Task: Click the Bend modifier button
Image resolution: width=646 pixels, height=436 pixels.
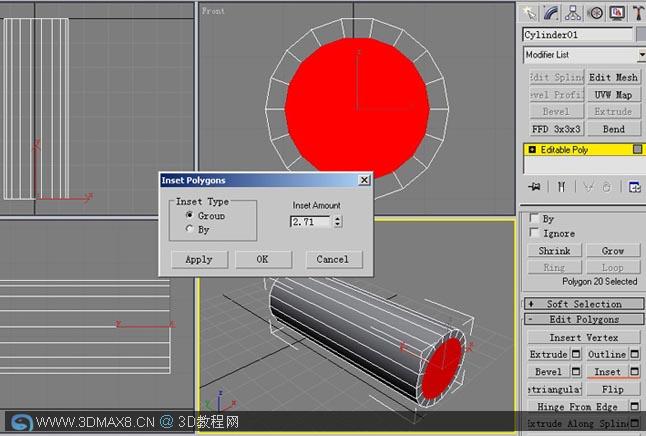Action: (613, 129)
